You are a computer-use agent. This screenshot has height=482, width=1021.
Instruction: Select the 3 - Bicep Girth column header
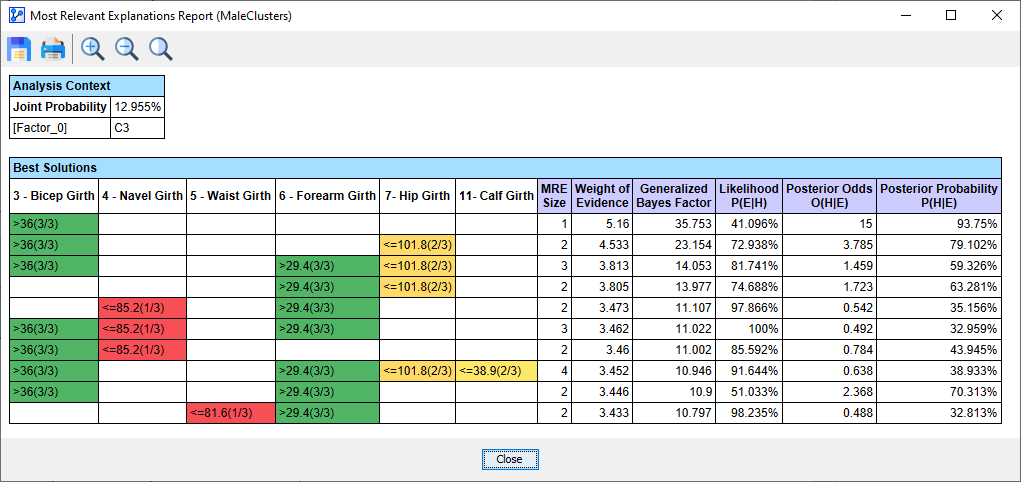54,196
